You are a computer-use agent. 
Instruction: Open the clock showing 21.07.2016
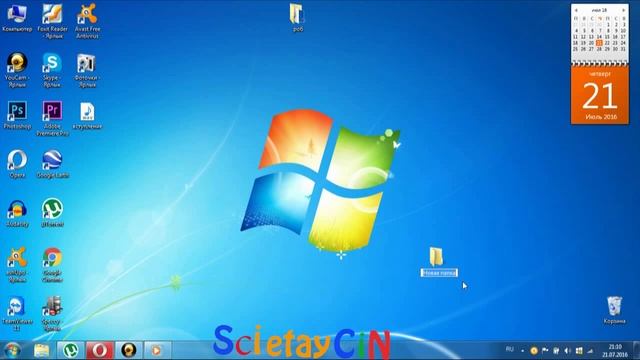[x=615, y=351]
